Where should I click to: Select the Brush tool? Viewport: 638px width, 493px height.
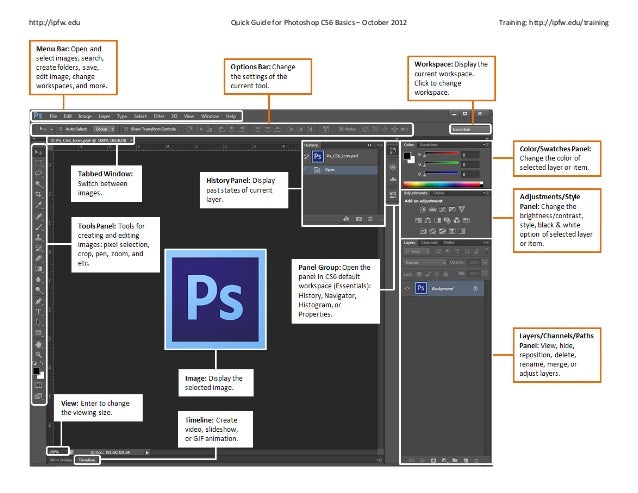38,227
